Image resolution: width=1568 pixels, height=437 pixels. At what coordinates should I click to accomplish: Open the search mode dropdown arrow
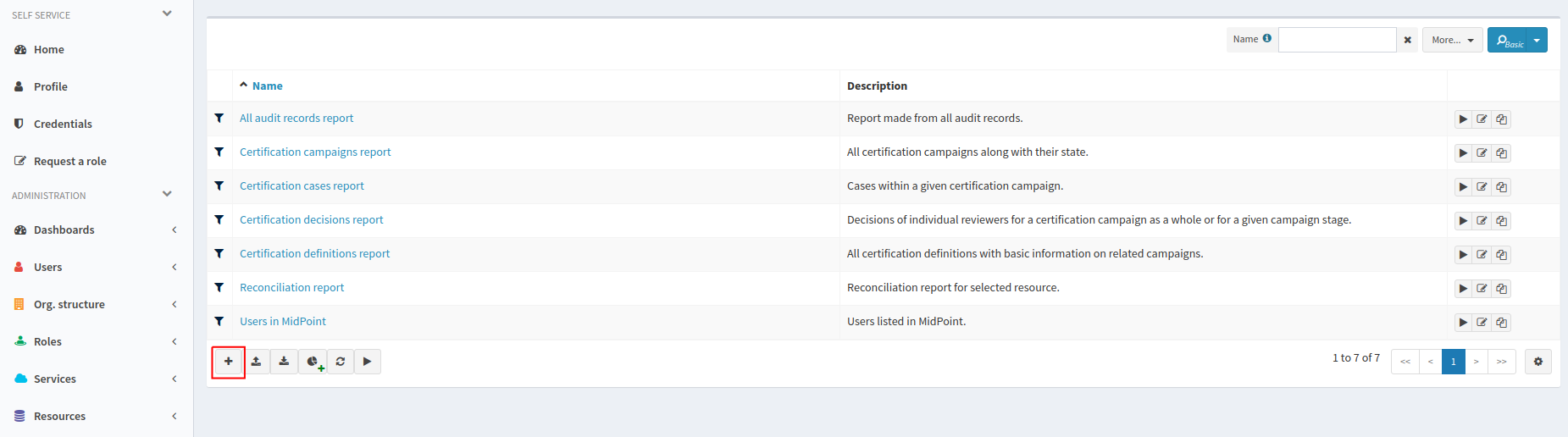[1537, 40]
